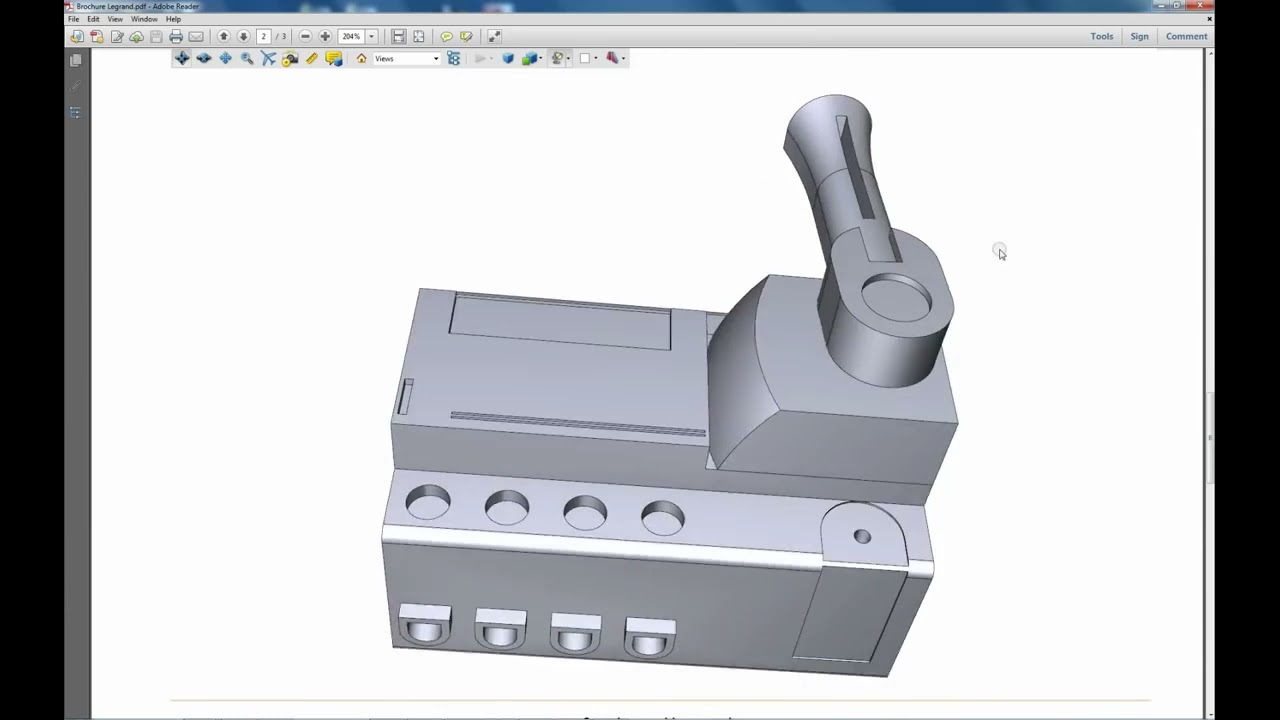
Task: Click the cloud upload icon
Action: (137, 36)
